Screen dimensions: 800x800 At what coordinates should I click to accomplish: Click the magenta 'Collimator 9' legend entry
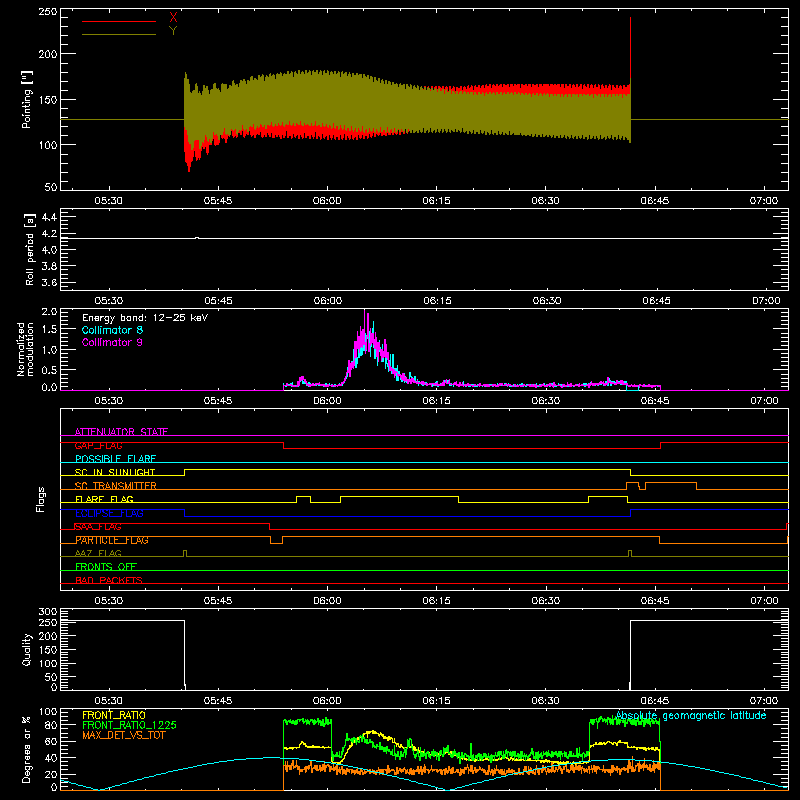(112, 342)
